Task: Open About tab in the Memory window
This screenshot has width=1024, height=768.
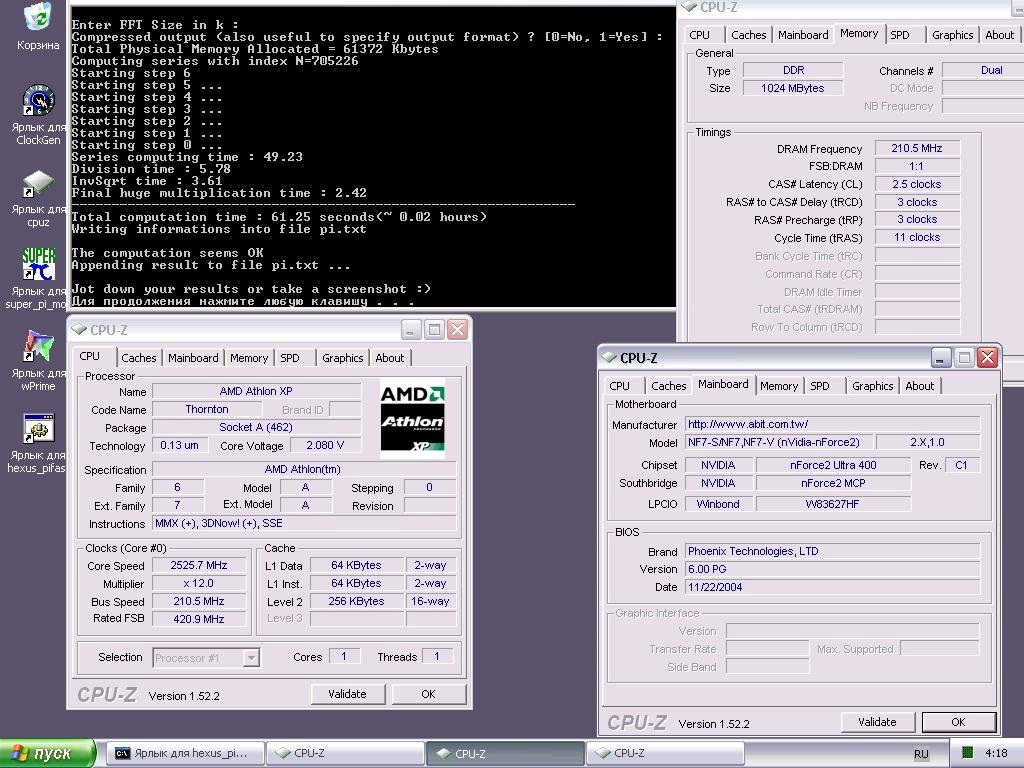Action: point(1000,35)
